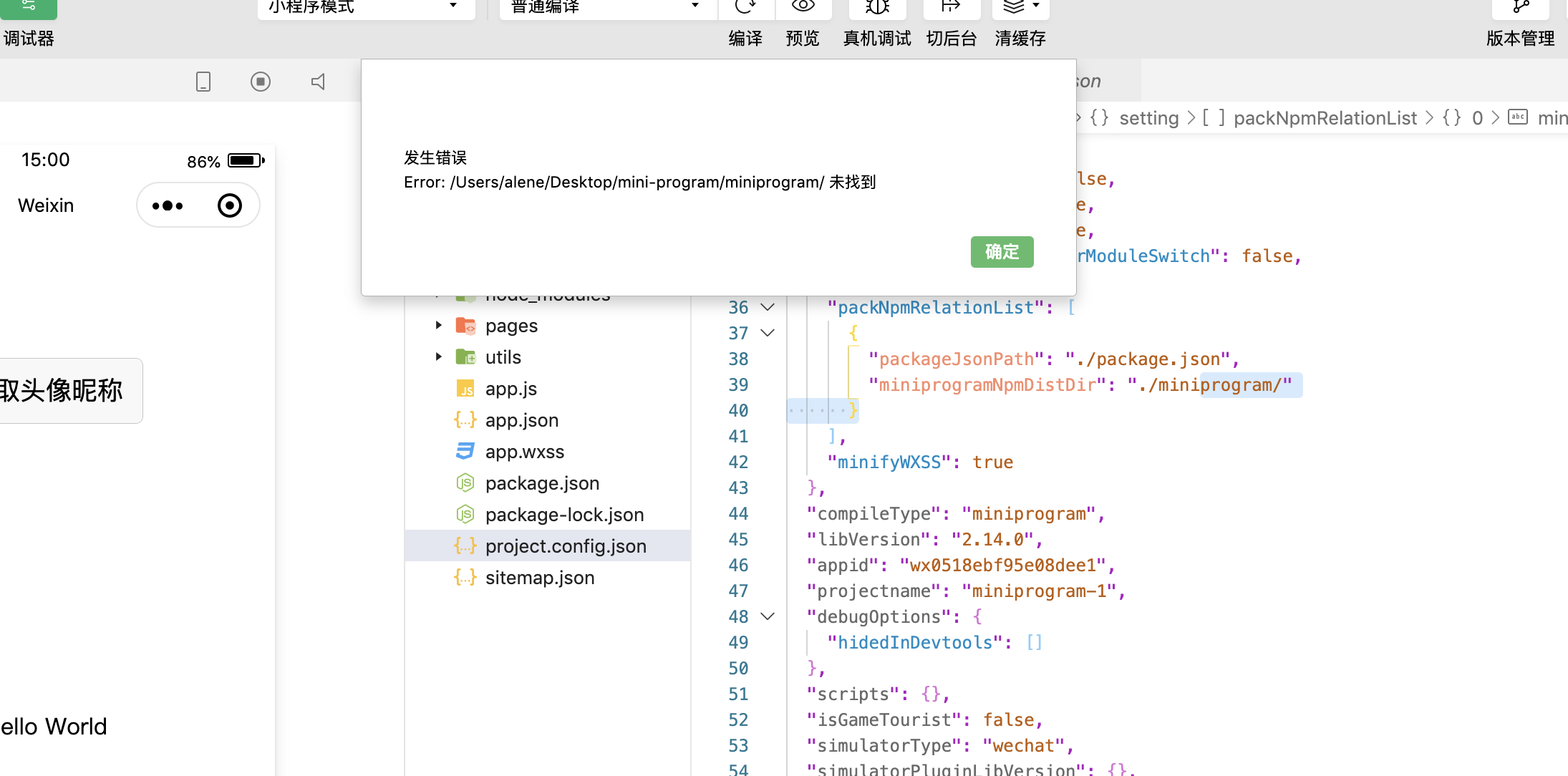
Task: Click the 预览 preview eye icon
Action: point(803,7)
